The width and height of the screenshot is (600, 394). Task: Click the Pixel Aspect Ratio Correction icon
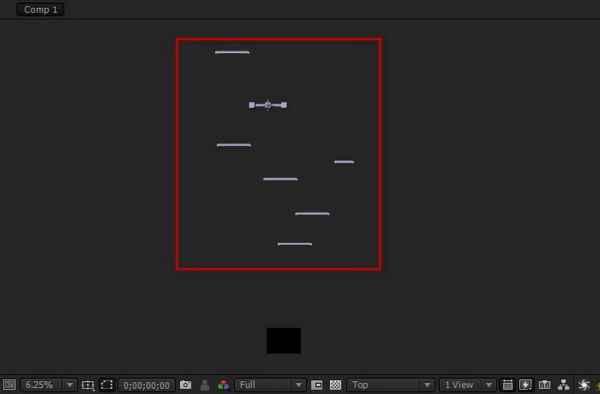click(x=507, y=384)
